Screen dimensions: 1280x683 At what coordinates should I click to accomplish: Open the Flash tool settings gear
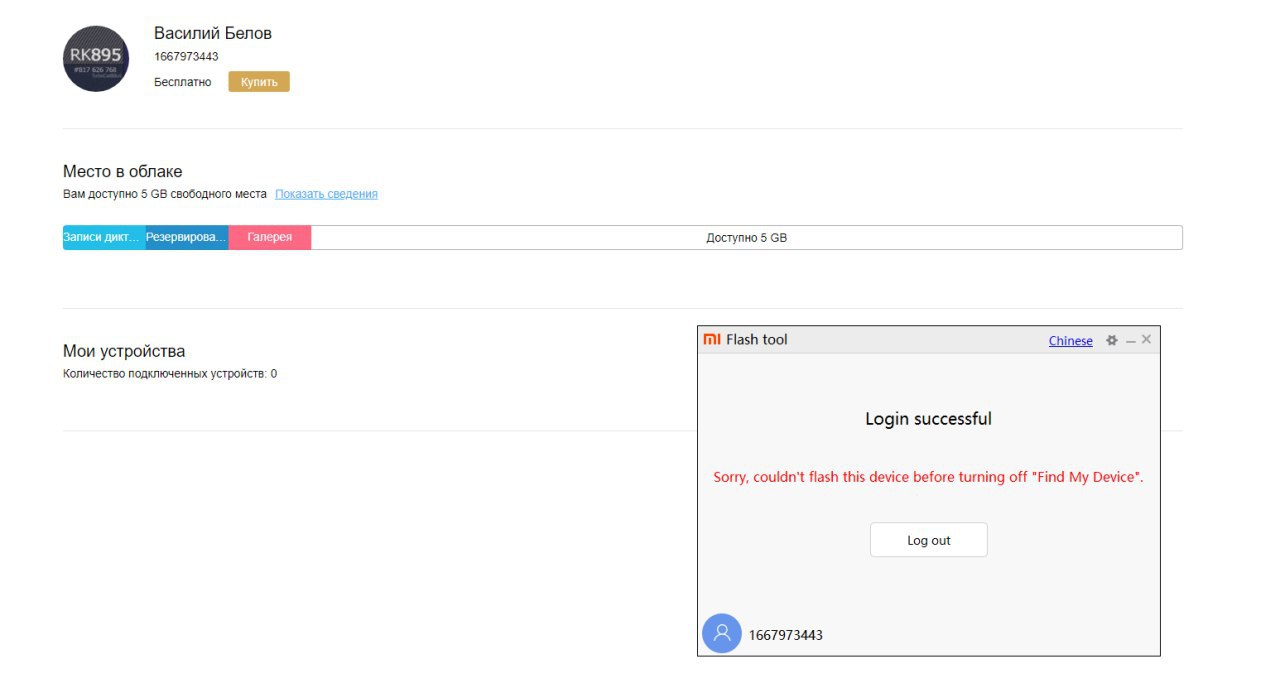pos(1111,340)
